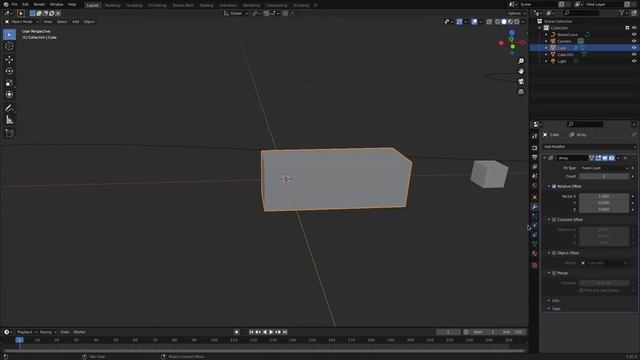Viewport: 640px width, 360px height.
Task: Click the viewport zoom magnifier icon
Action: click(x=521, y=61)
